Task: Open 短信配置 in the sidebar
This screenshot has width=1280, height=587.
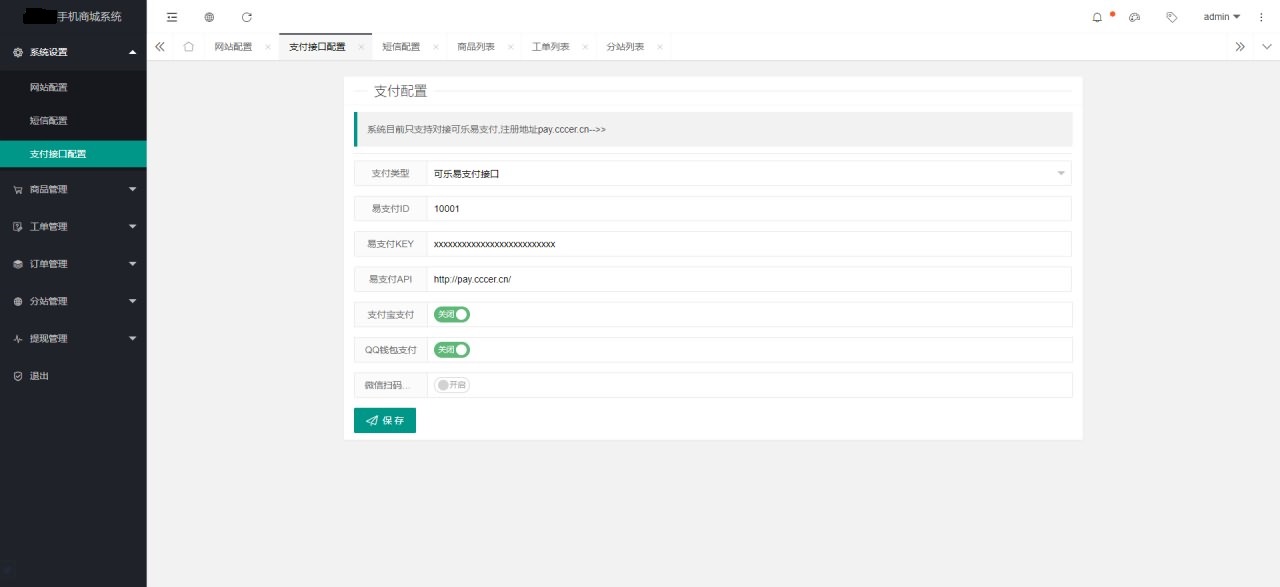Action: point(73,121)
